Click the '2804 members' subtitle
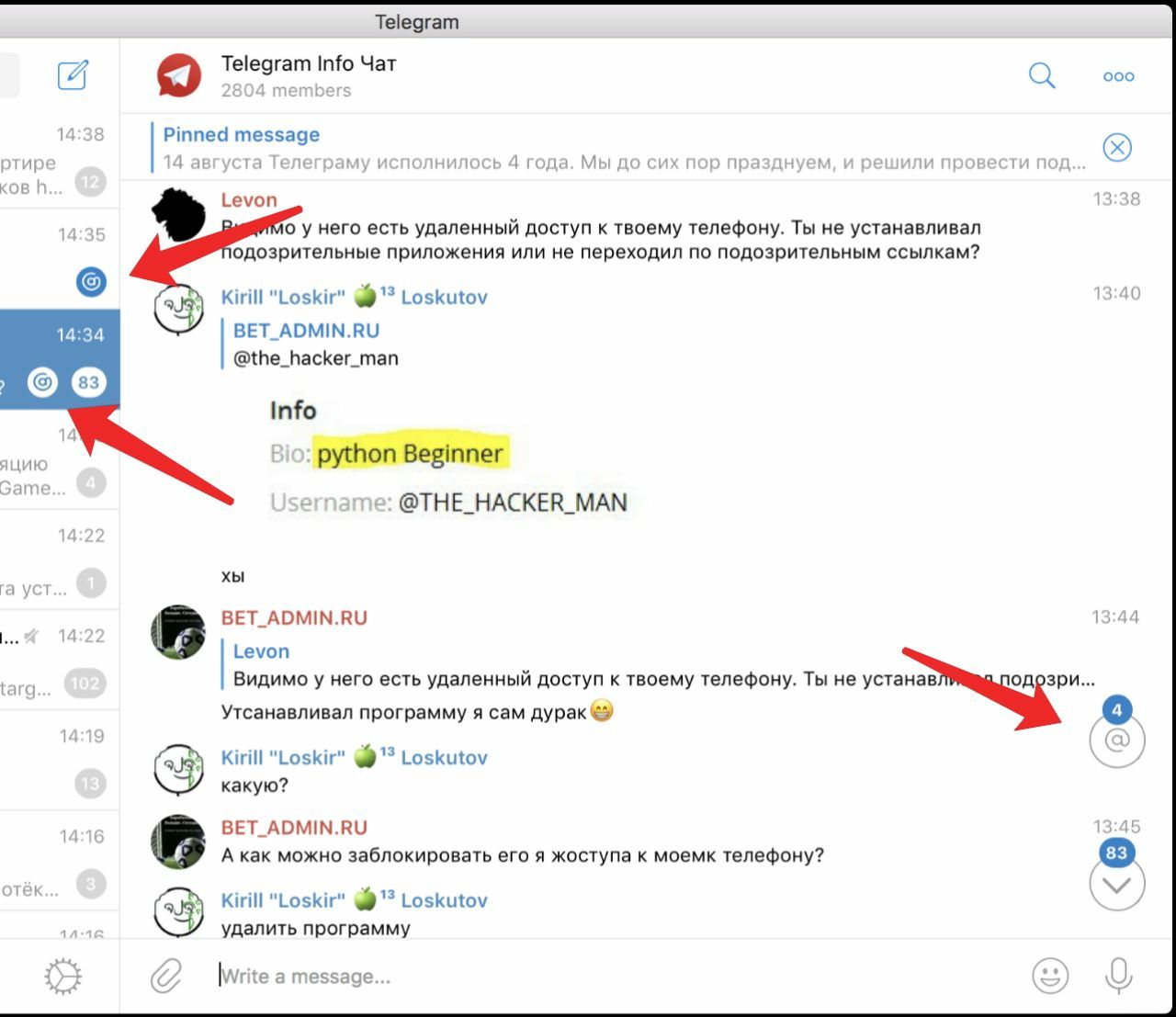 (x=286, y=90)
